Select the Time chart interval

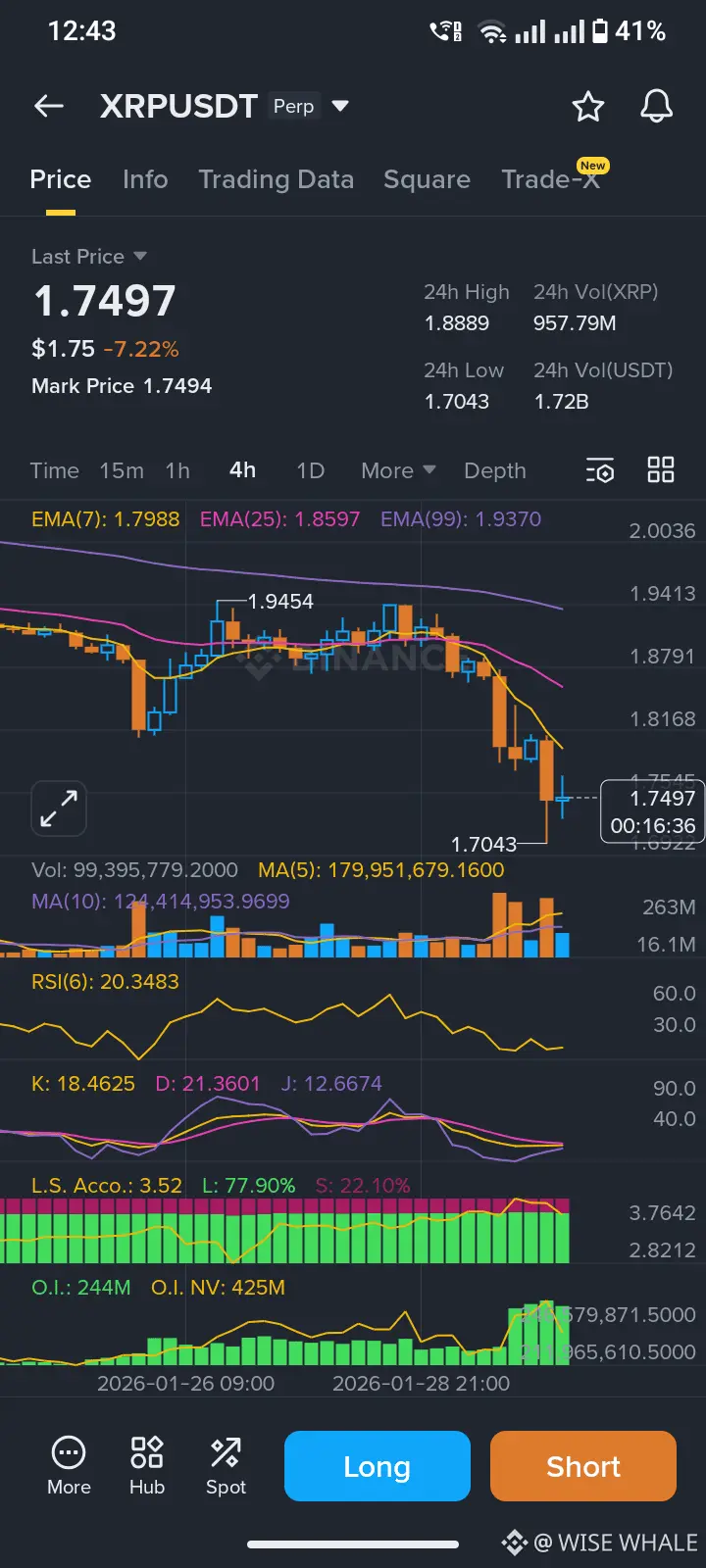[55, 471]
